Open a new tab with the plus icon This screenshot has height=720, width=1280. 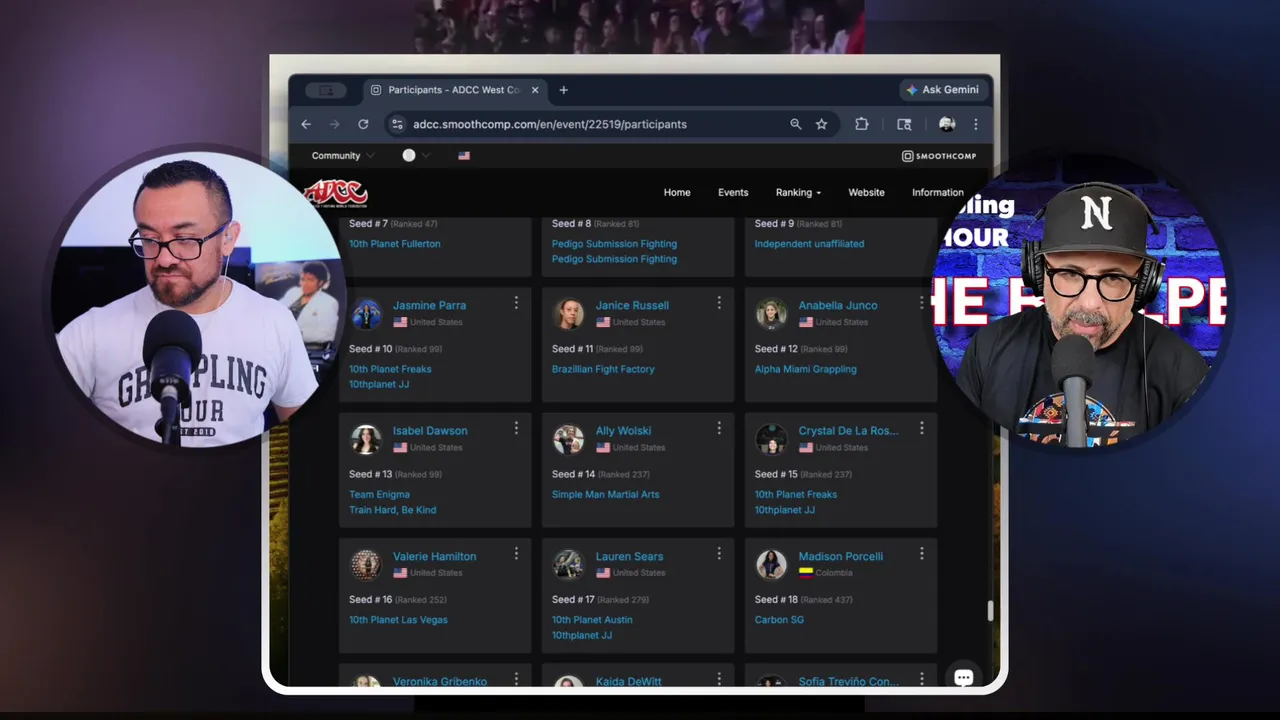(x=563, y=90)
